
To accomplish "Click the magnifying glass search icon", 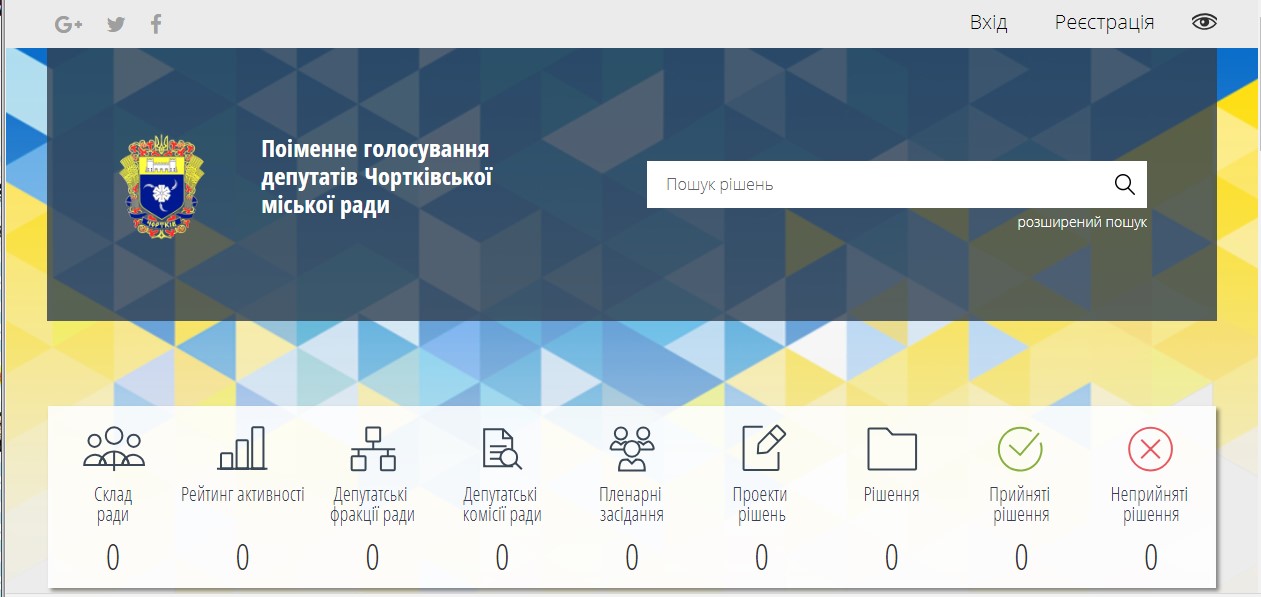I will point(1124,184).
